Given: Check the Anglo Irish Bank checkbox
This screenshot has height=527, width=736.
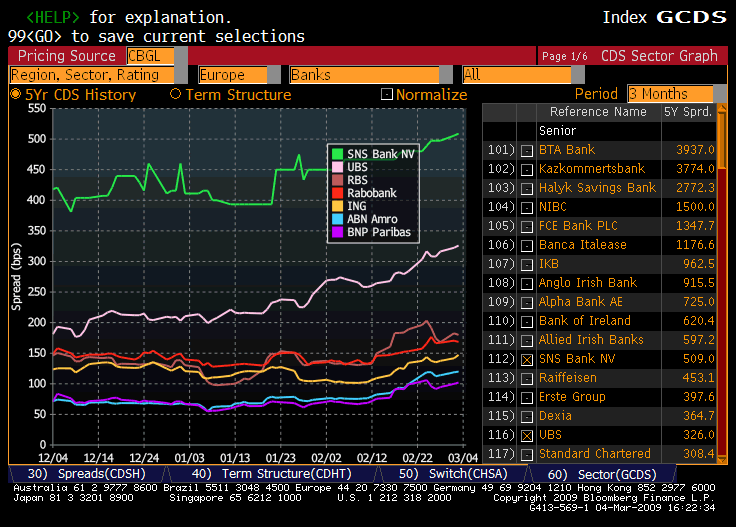Looking at the screenshot, I should pyautogui.click(x=527, y=283).
